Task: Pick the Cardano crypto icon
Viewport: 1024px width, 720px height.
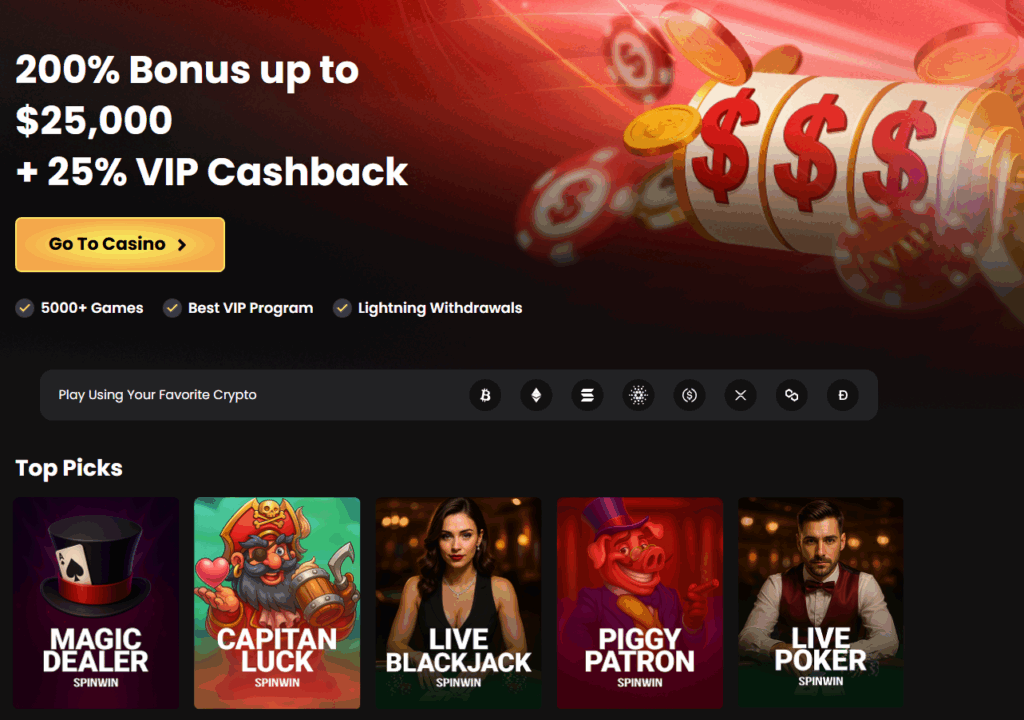Action: [x=639, y=395]
